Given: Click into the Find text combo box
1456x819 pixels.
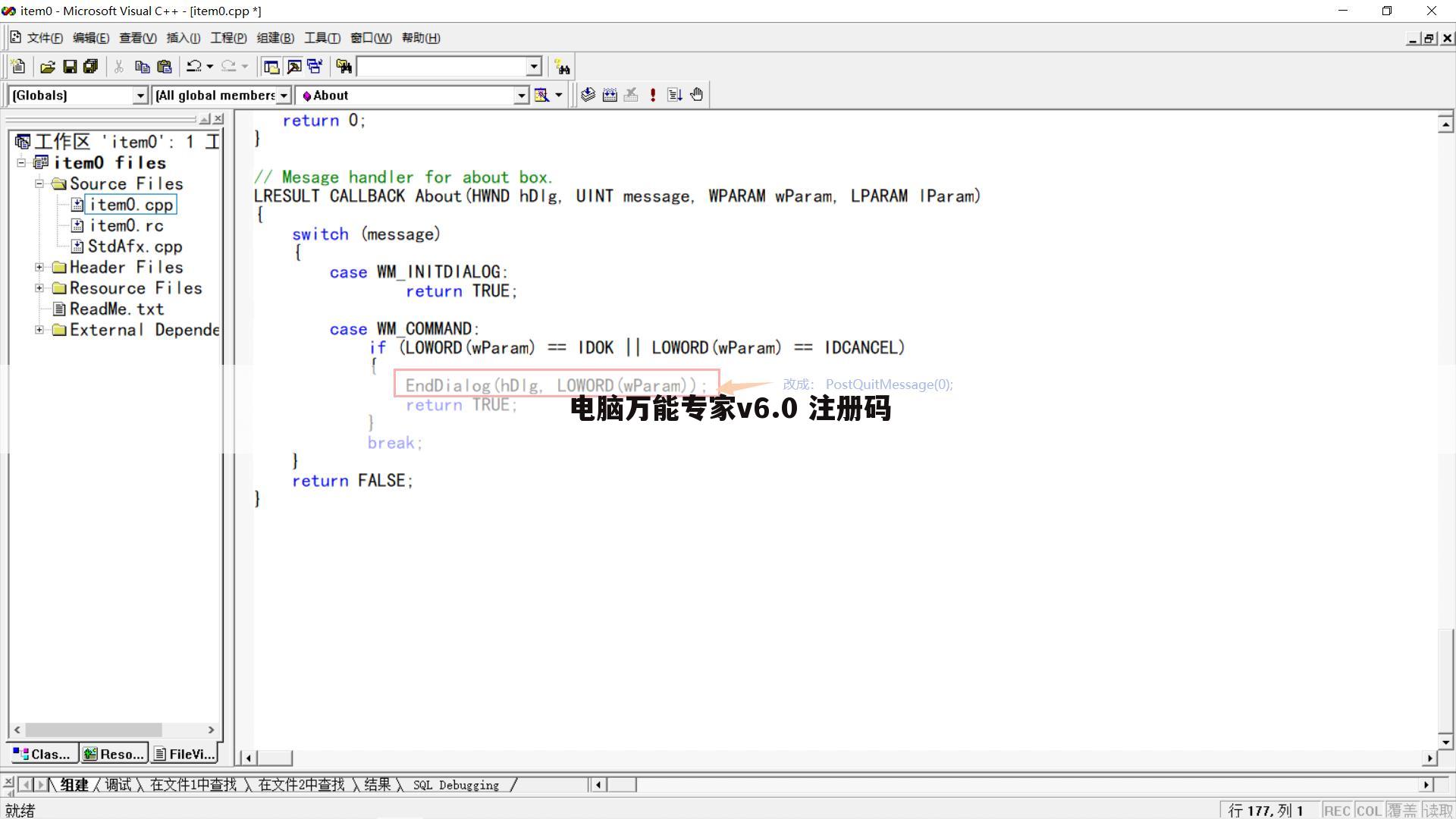Looking at the screenshot, I should (x=442, y=67).
